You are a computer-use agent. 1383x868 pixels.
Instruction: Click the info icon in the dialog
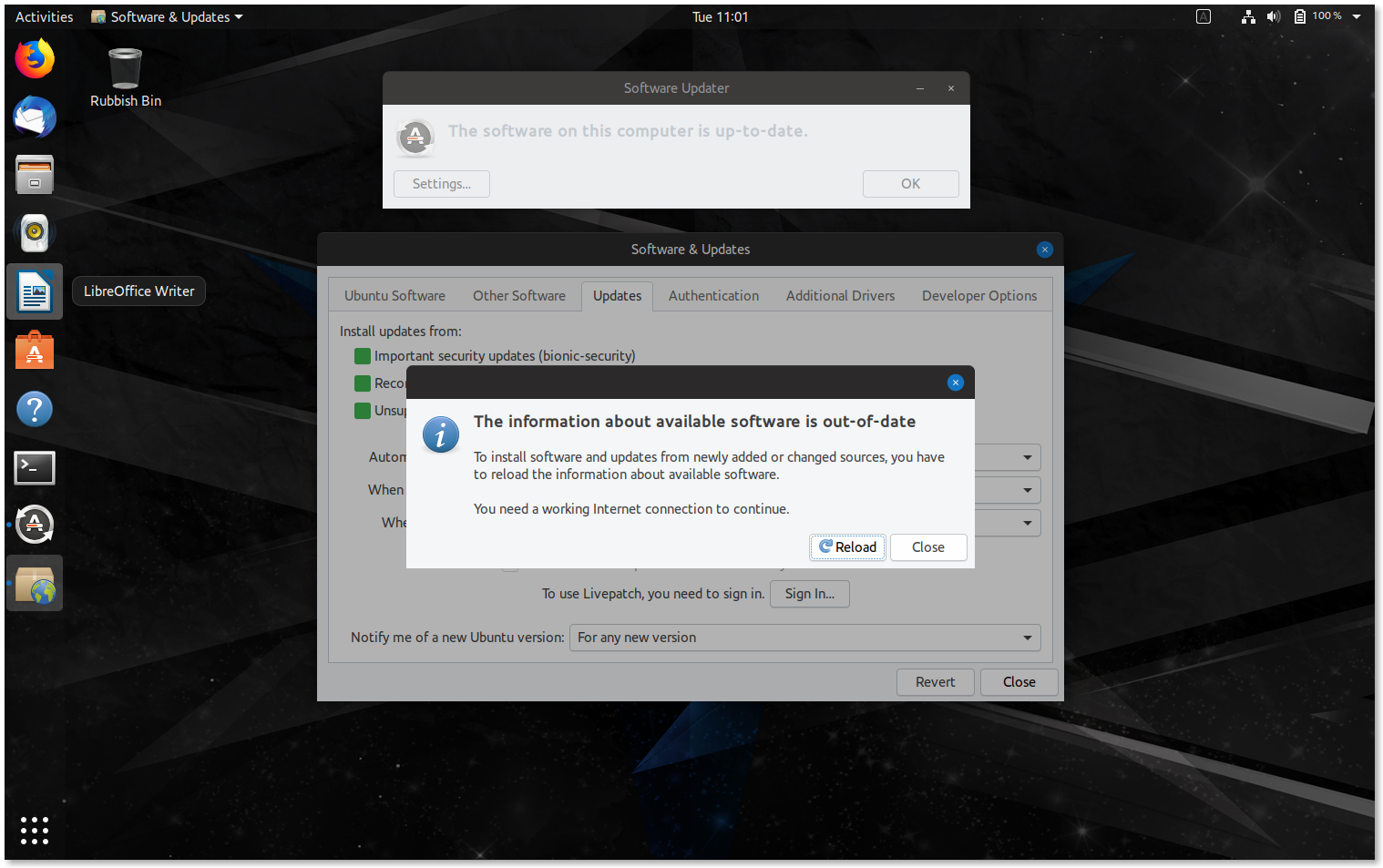pos(441,435)
